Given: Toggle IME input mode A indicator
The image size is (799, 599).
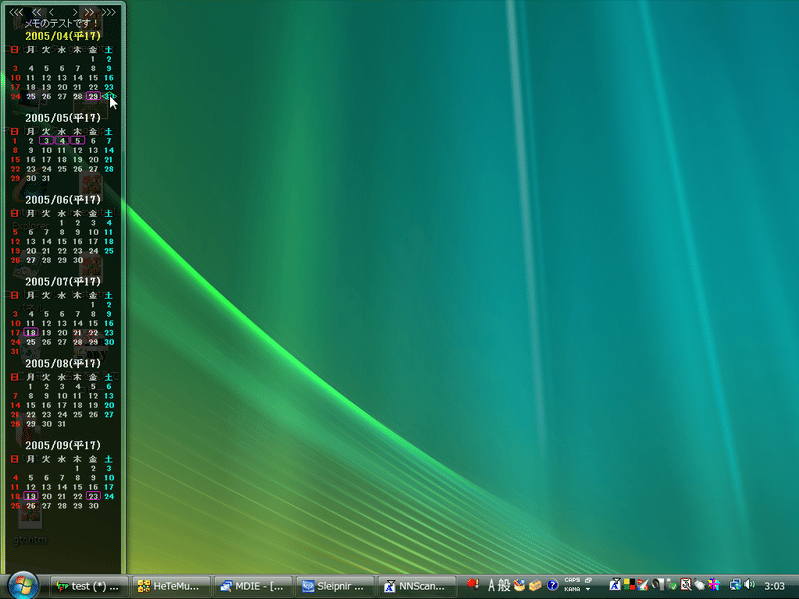Looking at the screenshot, I should coord(491,585).
